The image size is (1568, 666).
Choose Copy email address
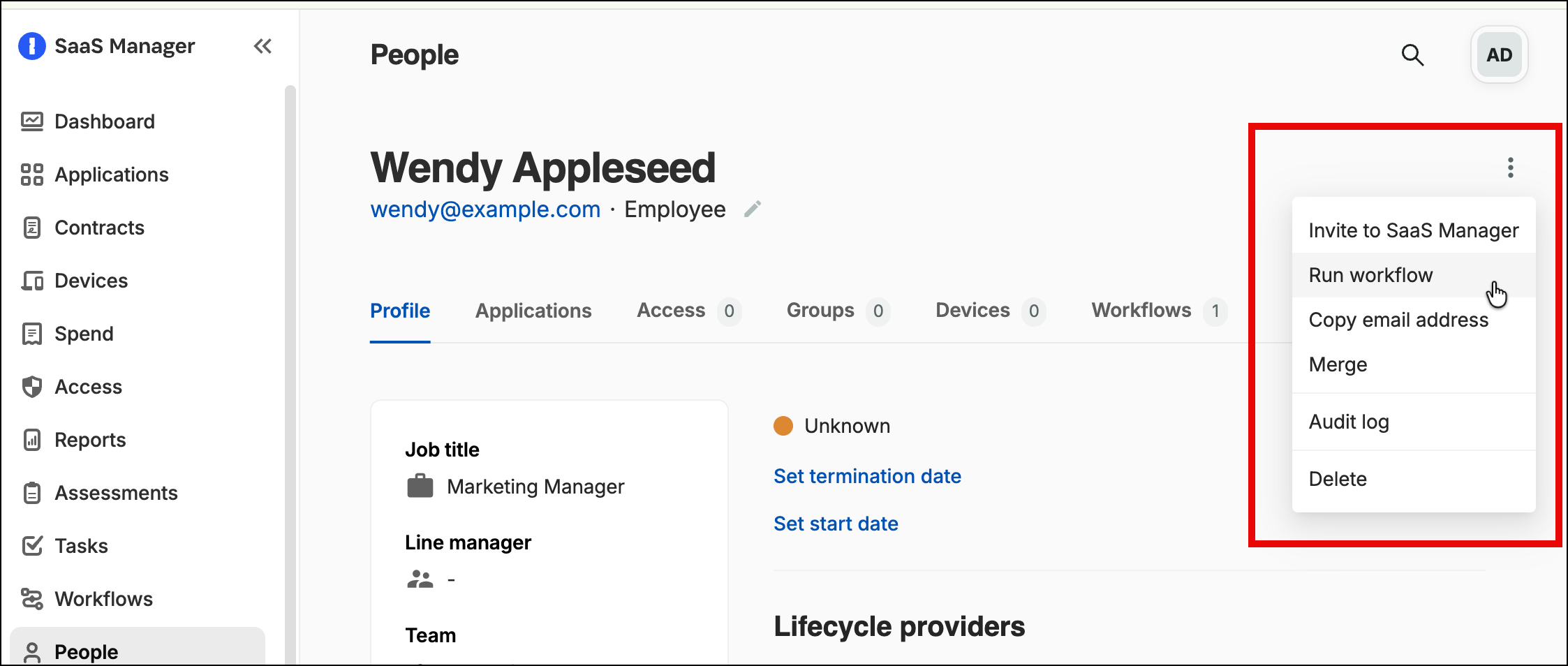(x=1414, y=320)
